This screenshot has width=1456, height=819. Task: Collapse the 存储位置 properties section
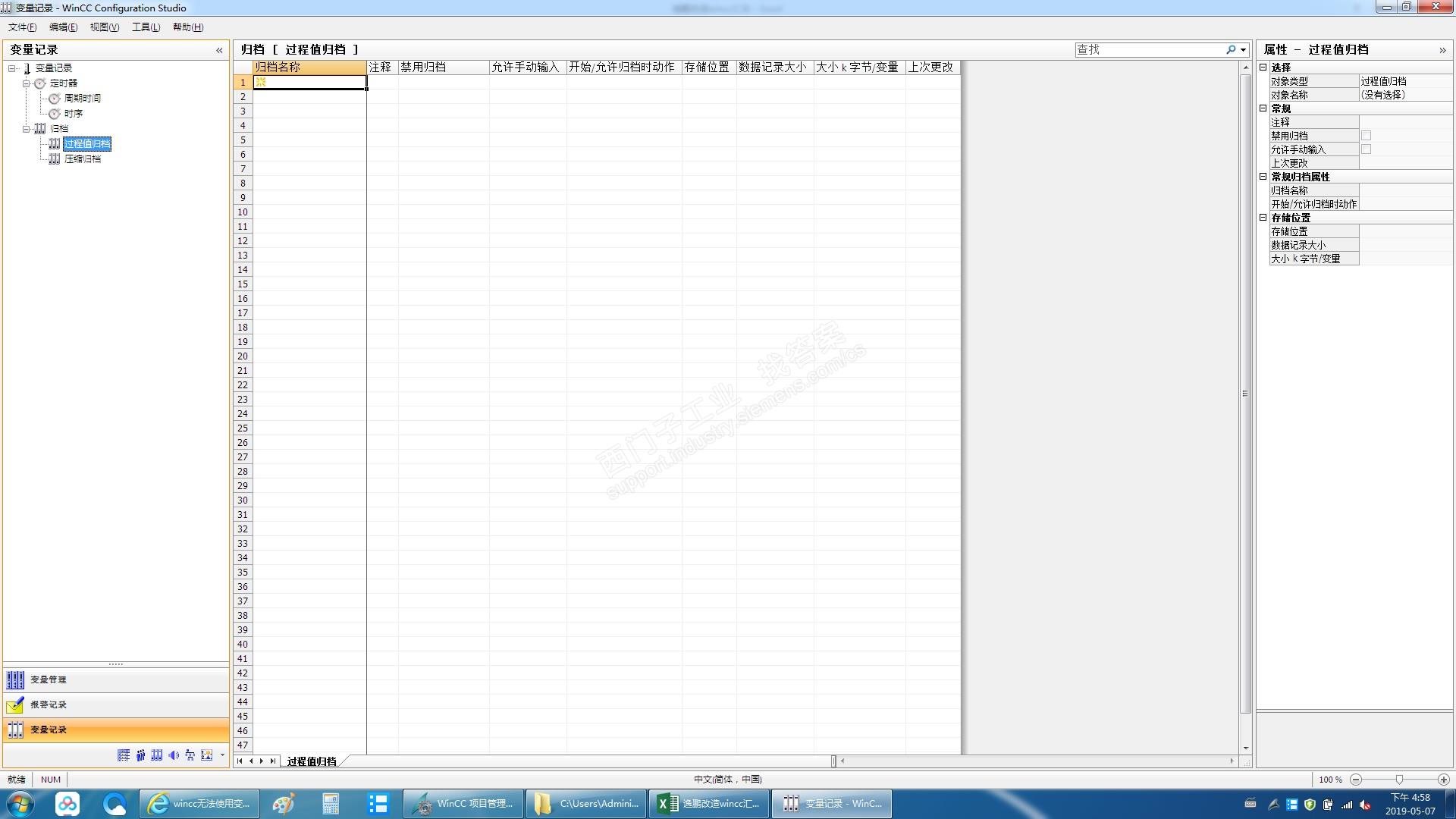point(1263,218)
